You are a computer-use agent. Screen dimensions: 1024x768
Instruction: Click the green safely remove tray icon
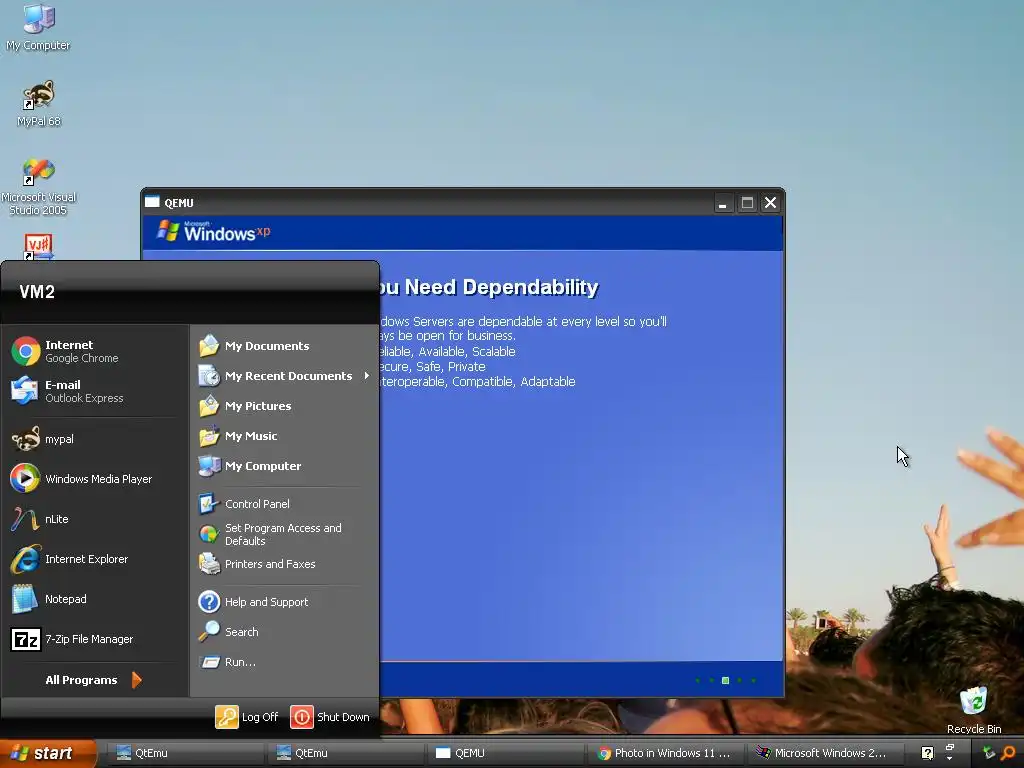pos(989,753)
